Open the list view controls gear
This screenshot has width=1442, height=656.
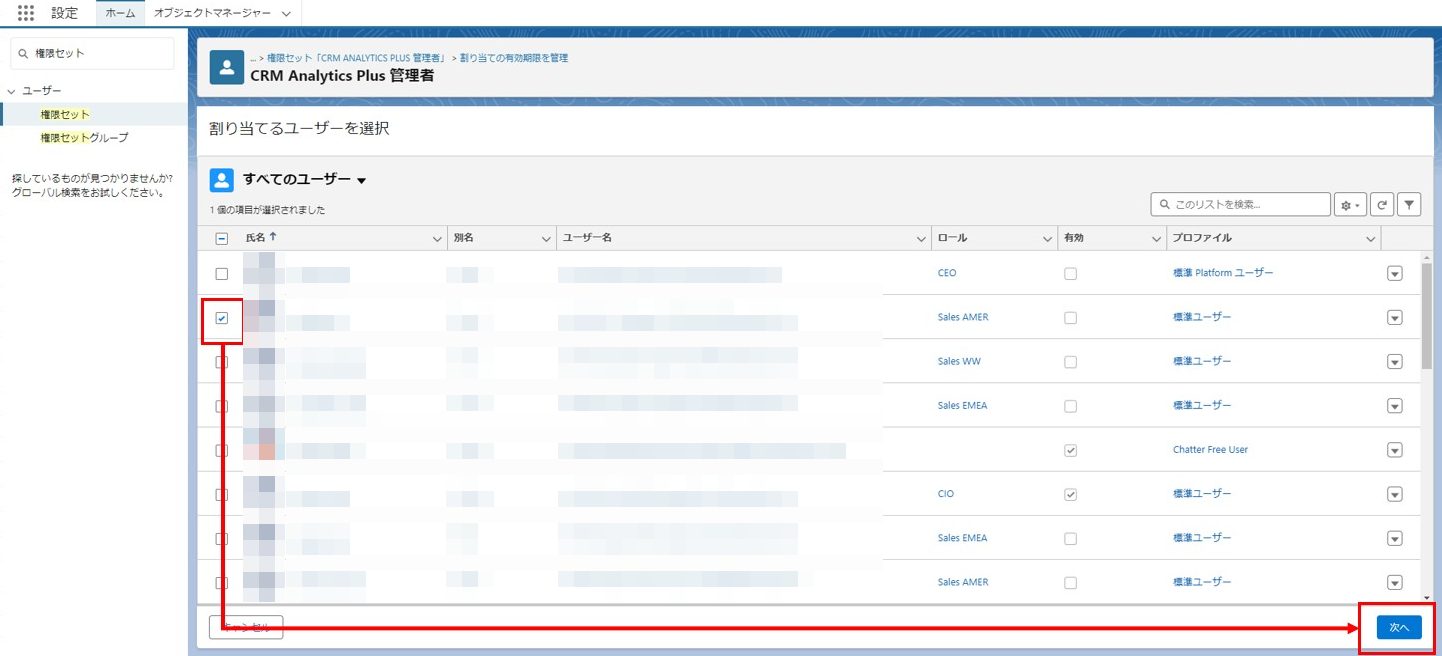1350,204
